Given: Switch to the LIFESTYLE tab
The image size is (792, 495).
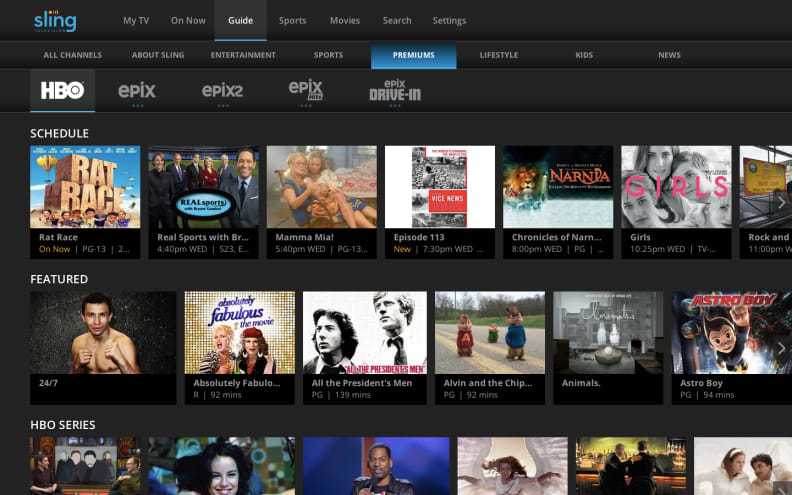Looking at the screenshot, I should coord(499,55).
